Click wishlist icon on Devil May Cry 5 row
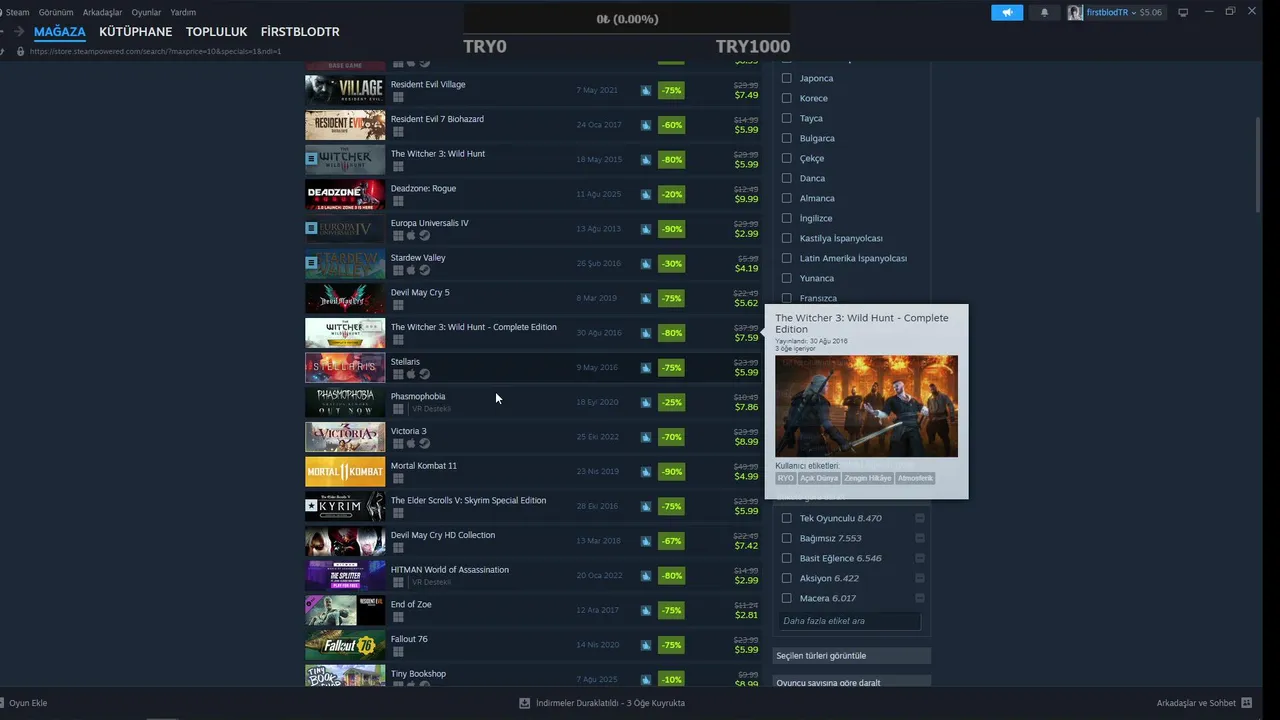The height and width of the screenshot is (720, 1280). [646, 298]
